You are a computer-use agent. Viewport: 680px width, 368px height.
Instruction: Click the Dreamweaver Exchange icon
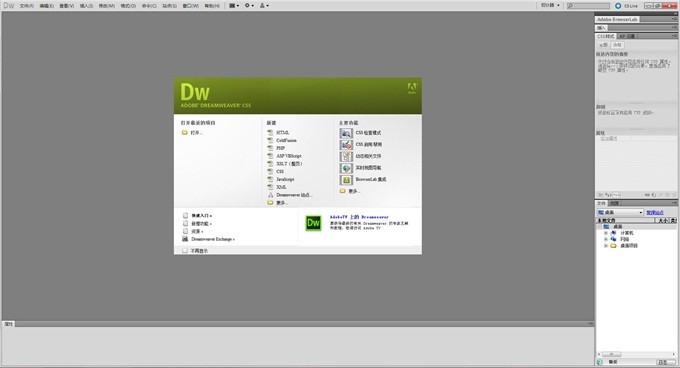[185, 239]
